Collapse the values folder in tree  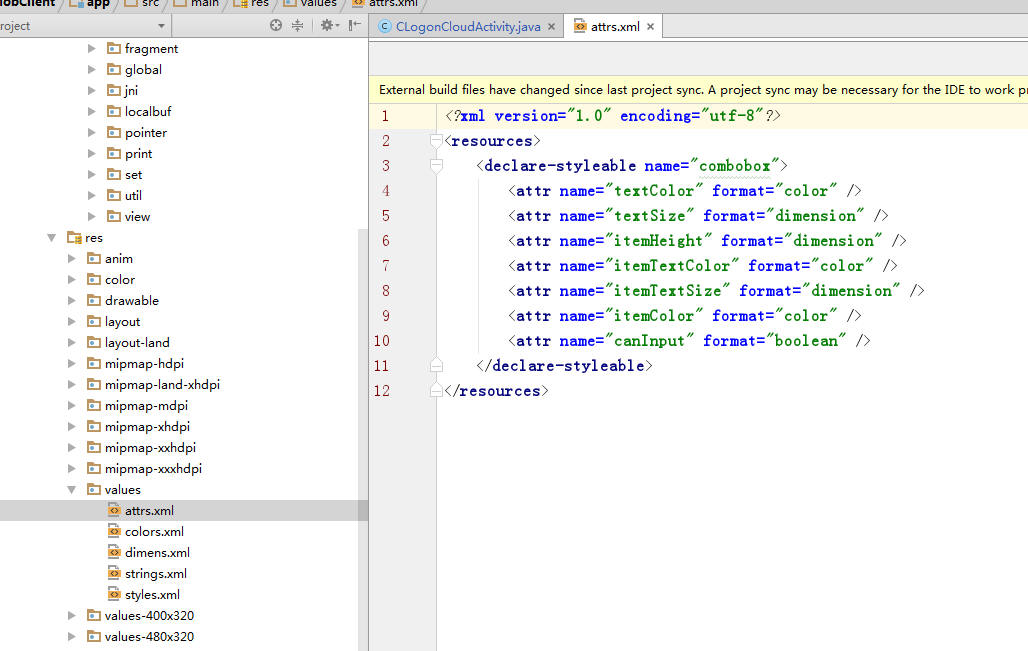pos(72,490)
